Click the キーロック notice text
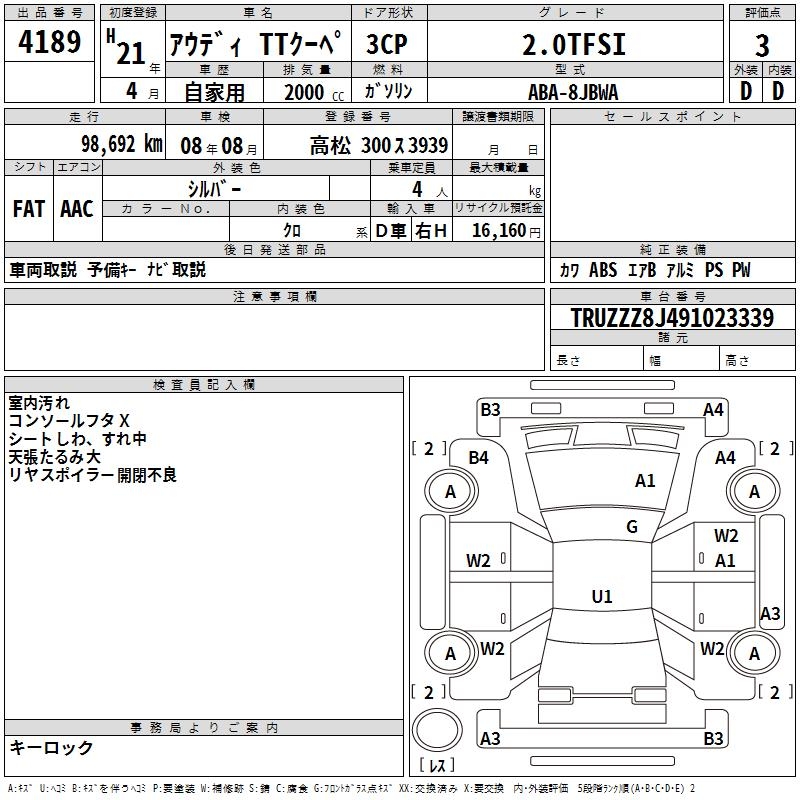Screen dimensions: 800x800 pyautogui.click(x=51, y=747)
